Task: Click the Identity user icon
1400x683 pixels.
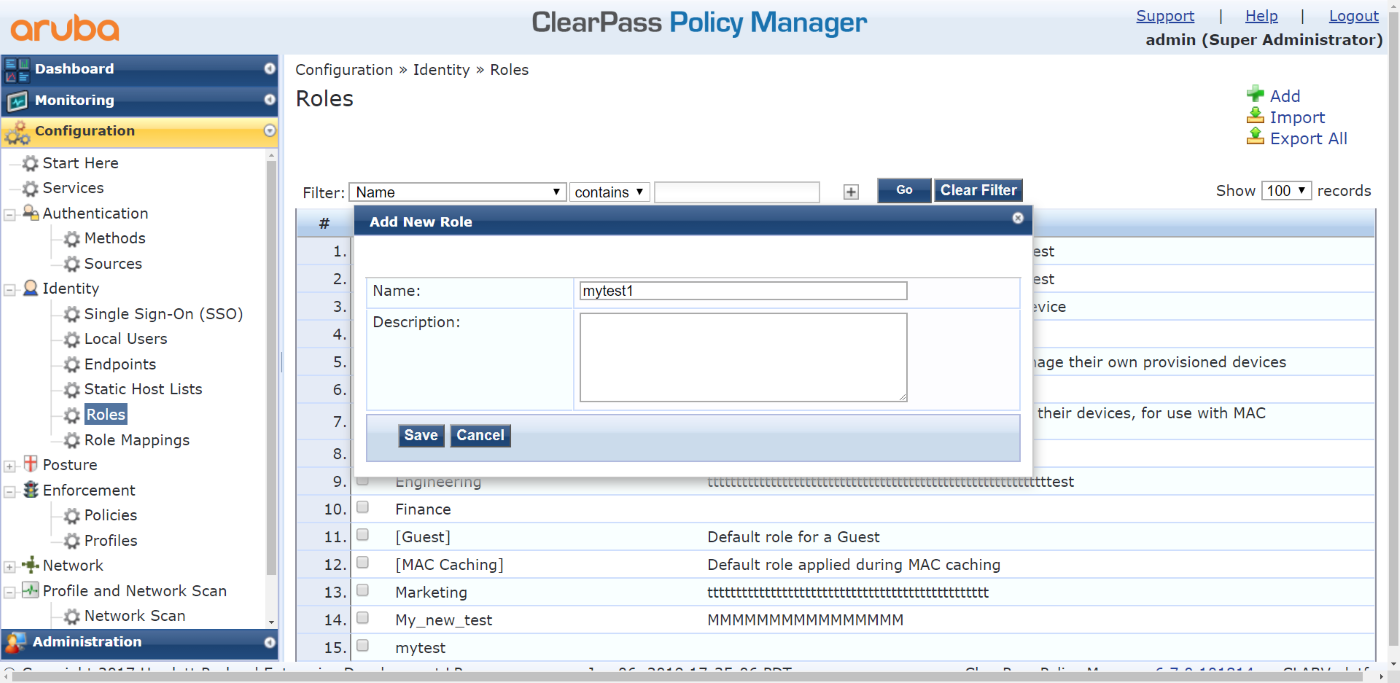Action: pyautogui.click(x=31, y=288)
